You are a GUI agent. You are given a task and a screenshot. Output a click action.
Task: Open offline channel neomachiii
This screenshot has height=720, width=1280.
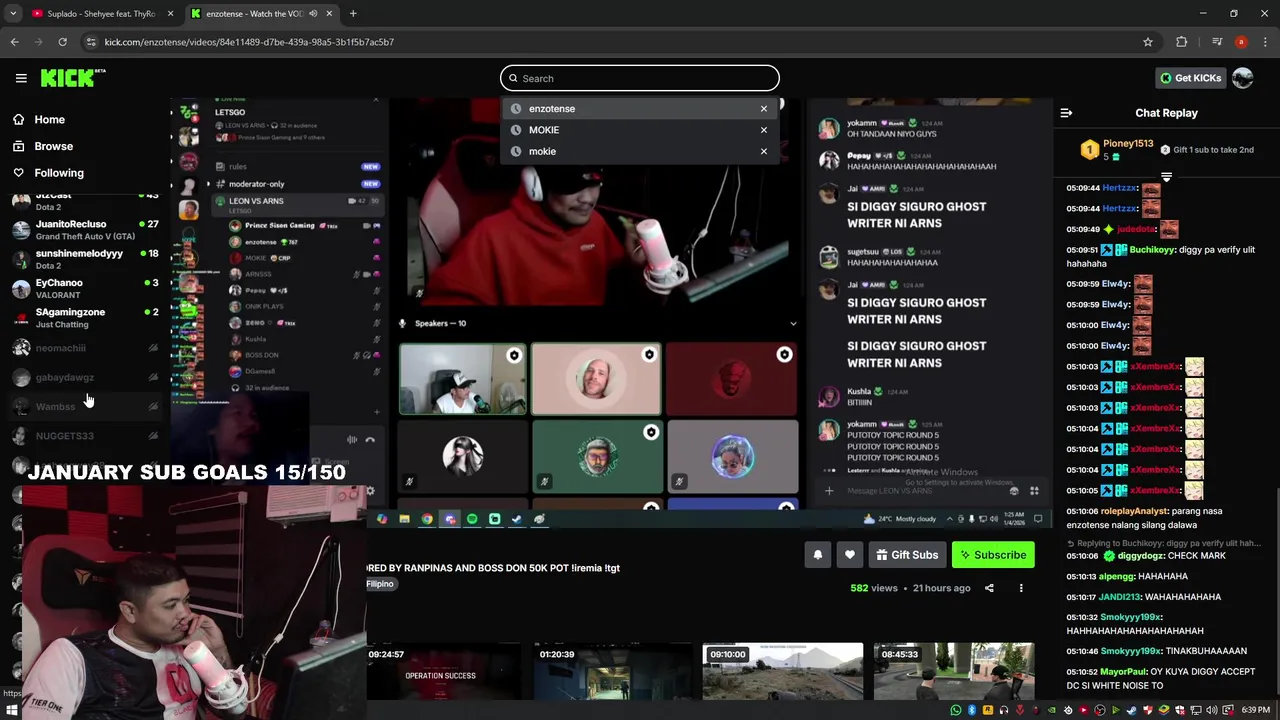[x=85, y=348]
